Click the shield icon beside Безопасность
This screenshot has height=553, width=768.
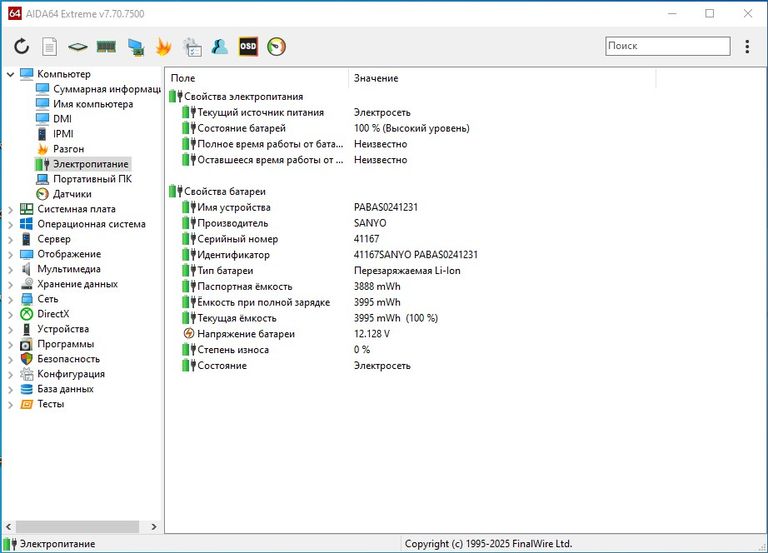(26, 359)
